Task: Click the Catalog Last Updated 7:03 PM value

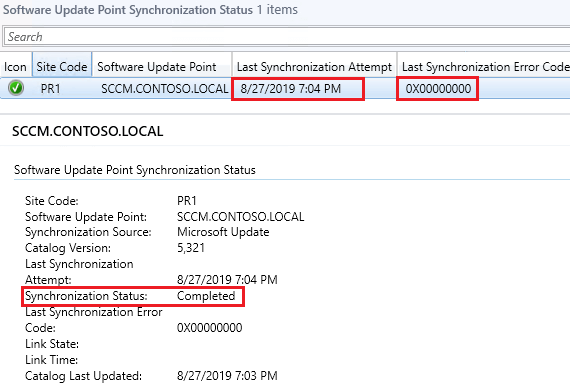Action: click(x=227, y=376)
